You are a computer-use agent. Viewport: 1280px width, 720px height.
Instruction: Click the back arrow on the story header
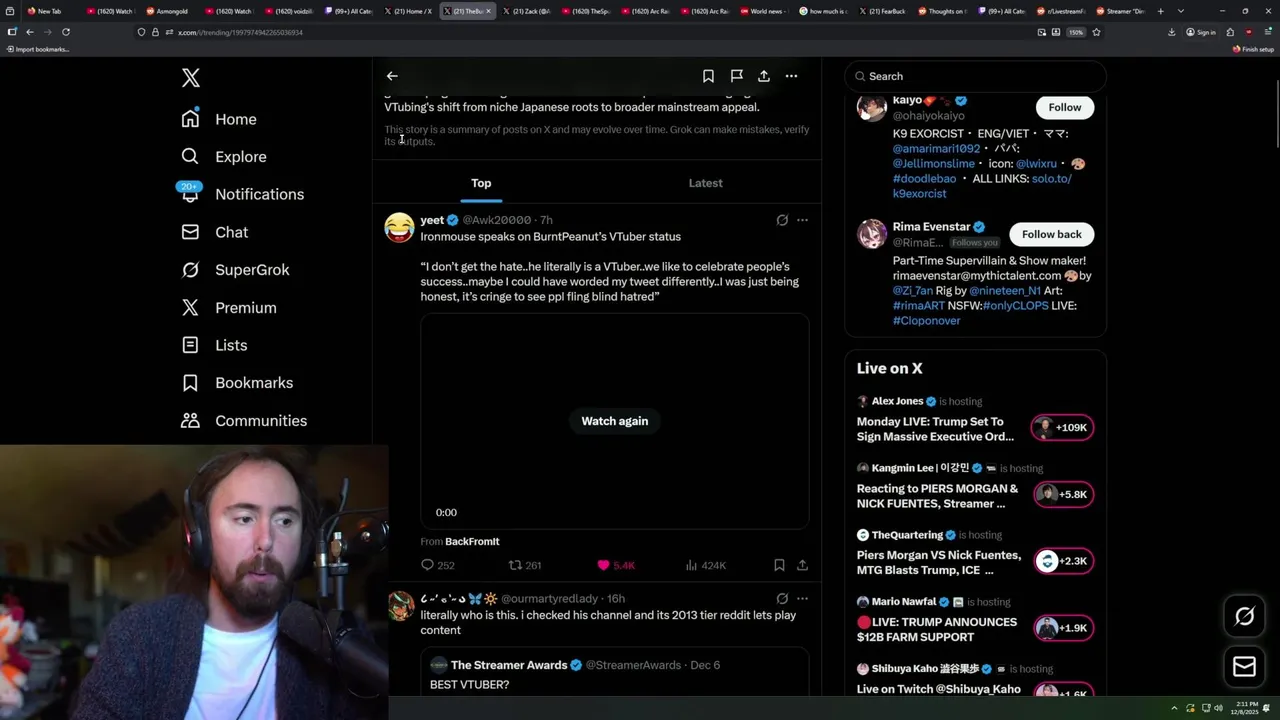click(x=392, y=76)
